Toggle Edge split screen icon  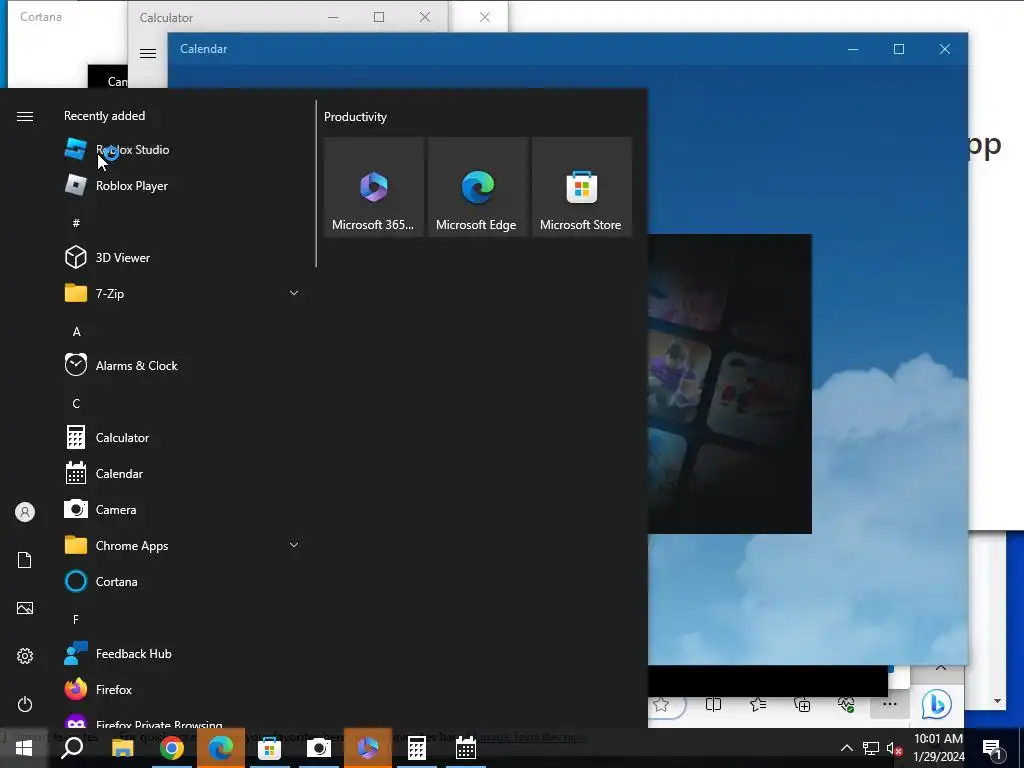click(713, 704)
